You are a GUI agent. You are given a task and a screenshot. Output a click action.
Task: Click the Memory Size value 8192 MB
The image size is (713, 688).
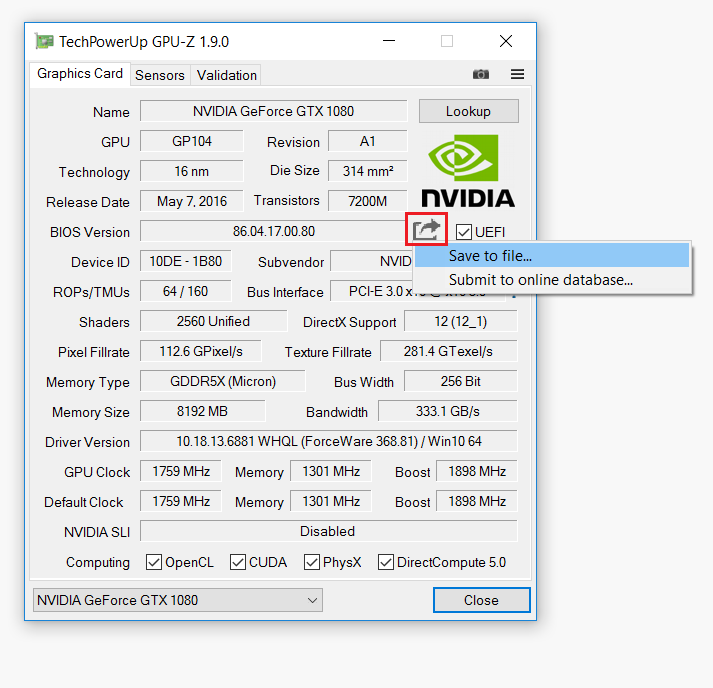[x=202, y=411]
